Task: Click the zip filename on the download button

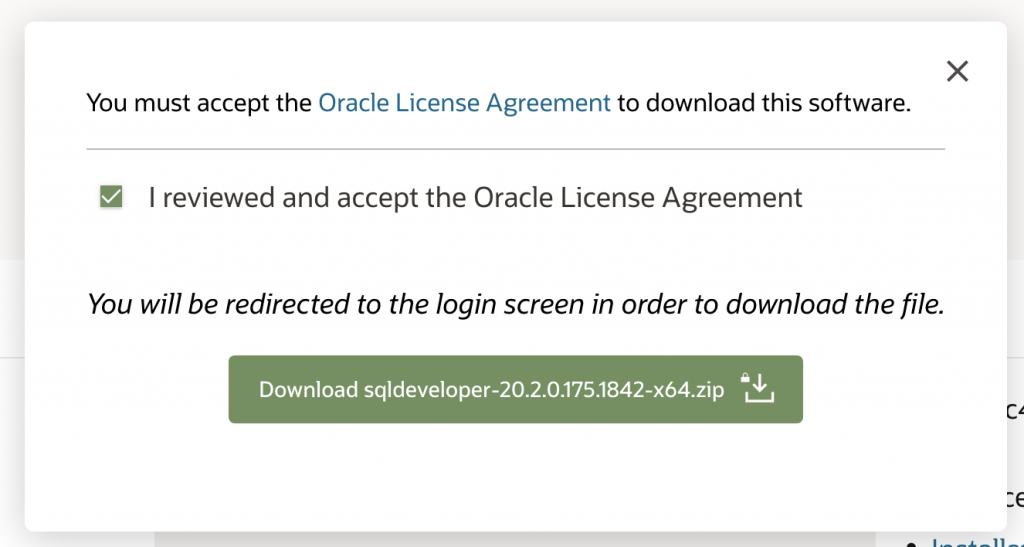Action: pyautogui.click(x=544, y=389)
